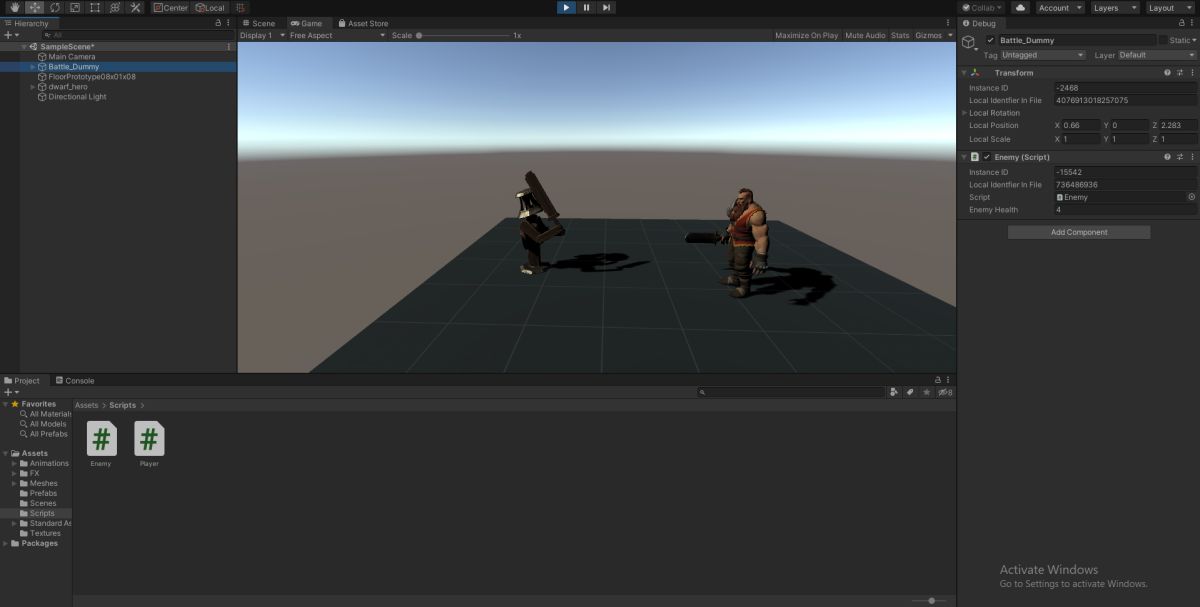Select the Rotate tool
Screen dimensions: 1200x607
coord(55,7)
